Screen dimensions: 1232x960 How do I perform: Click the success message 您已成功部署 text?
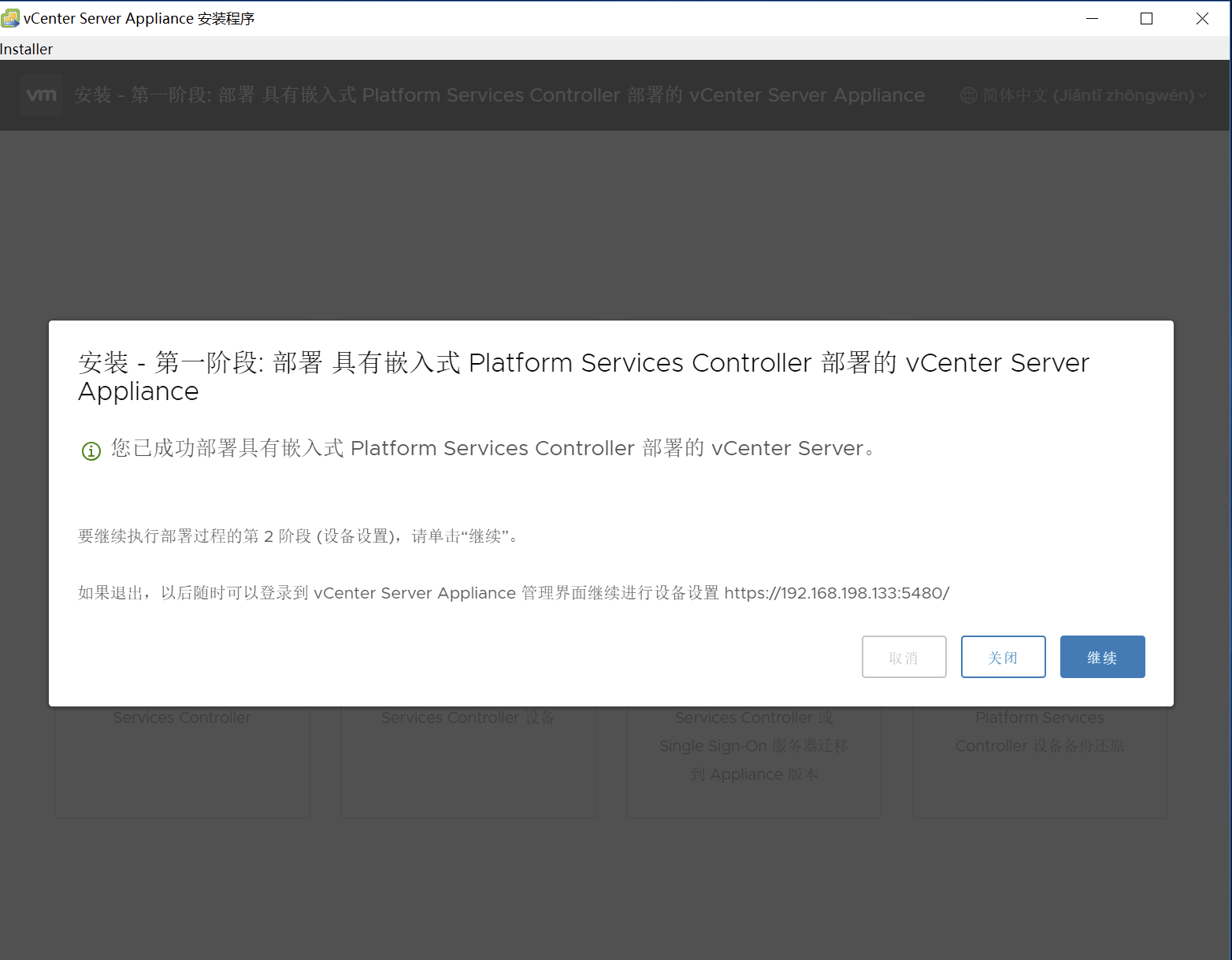[493, 448]
